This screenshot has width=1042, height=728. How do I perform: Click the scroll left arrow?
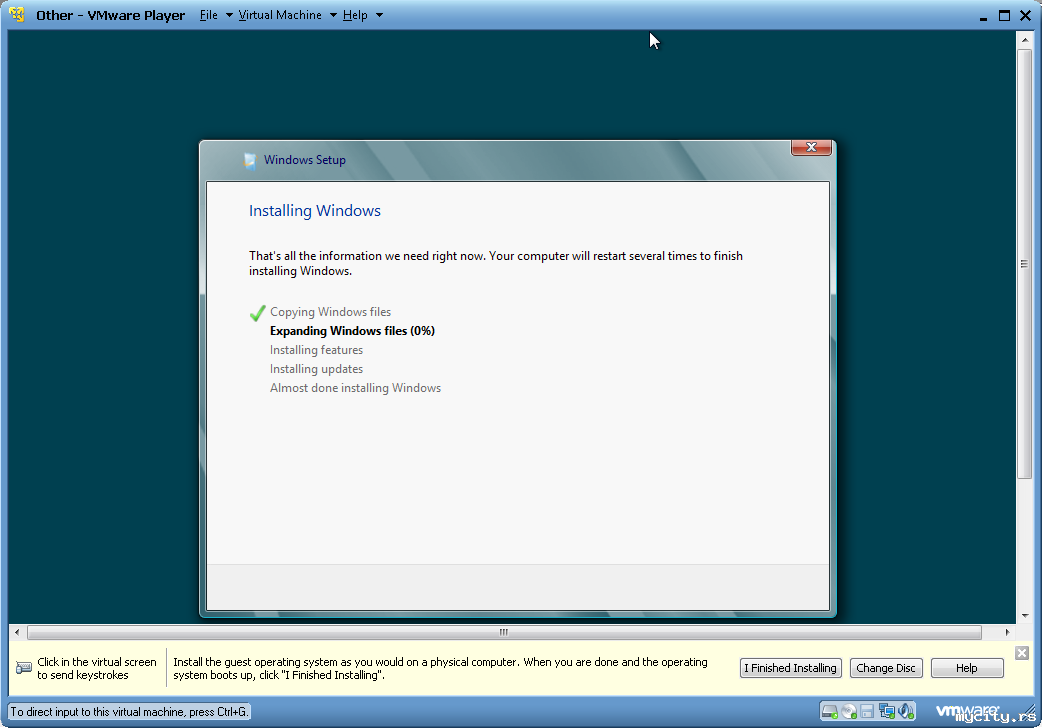[17, 632]
